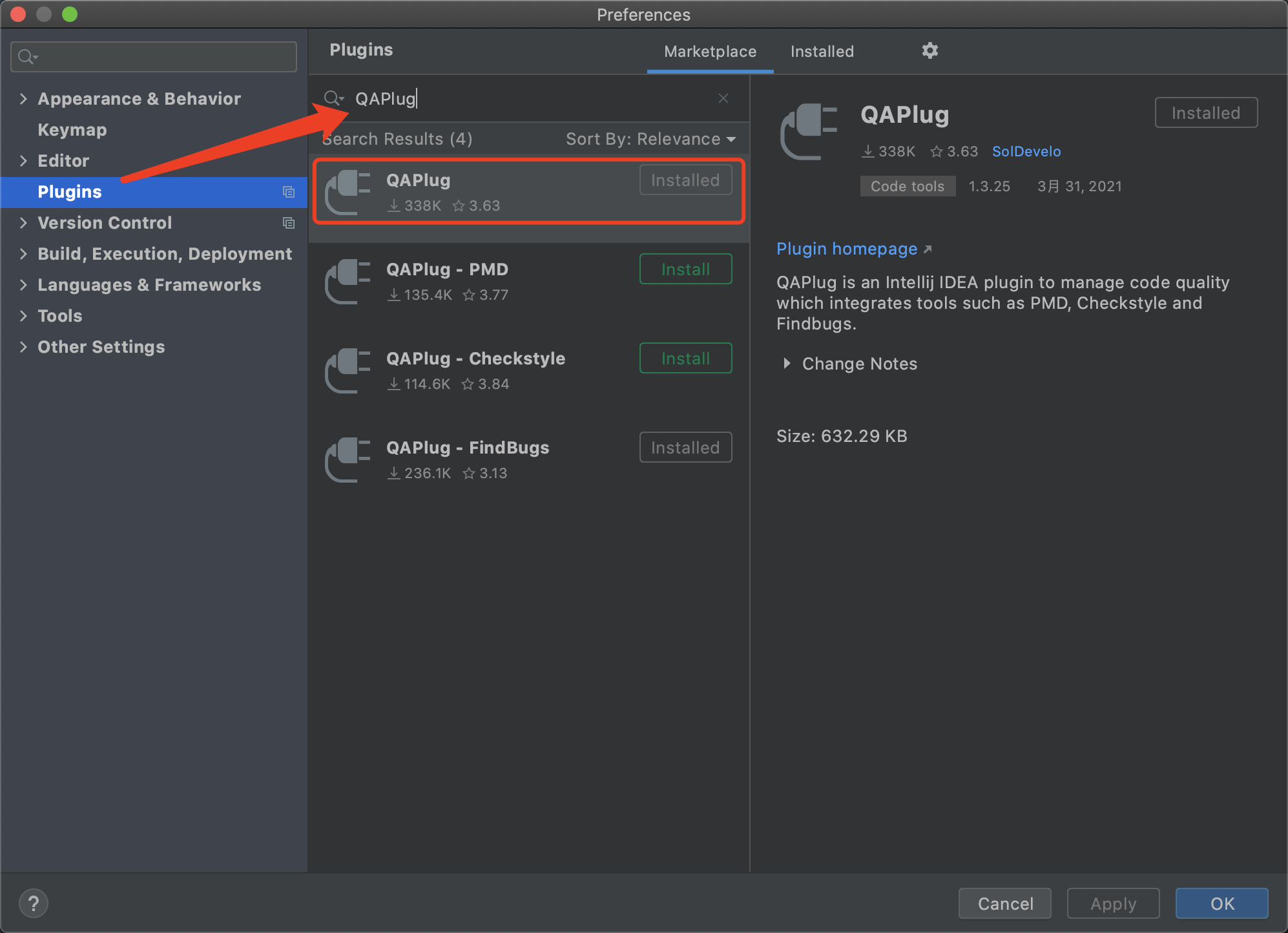Screen dimensions: 1288x933
Task: Install the QAPlug - PMD plugin
Action: (x=685, y=269)
